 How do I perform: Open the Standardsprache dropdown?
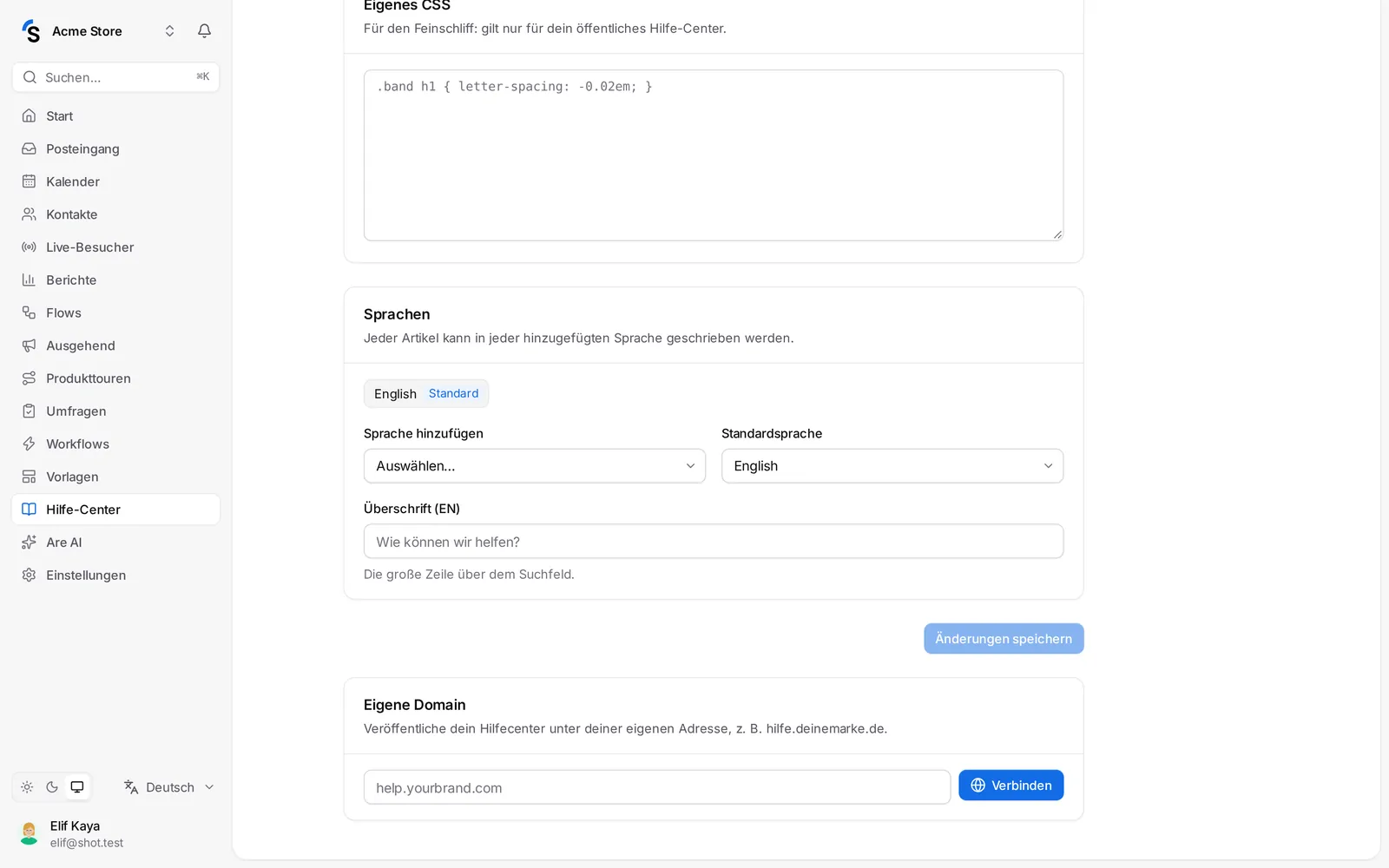[x=892, y=466]
